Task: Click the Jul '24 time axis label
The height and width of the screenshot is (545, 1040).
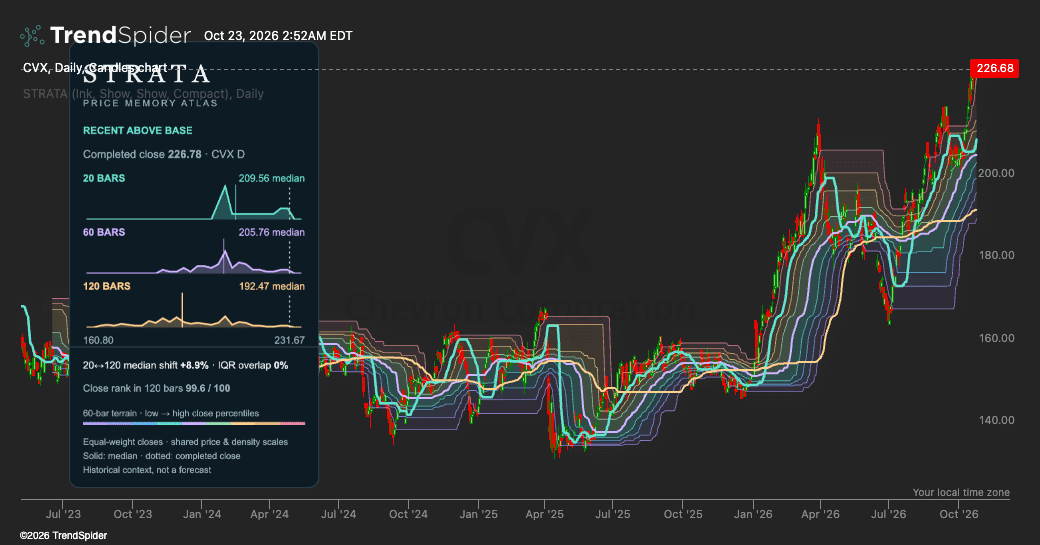Action: click(x=338, y=514)
